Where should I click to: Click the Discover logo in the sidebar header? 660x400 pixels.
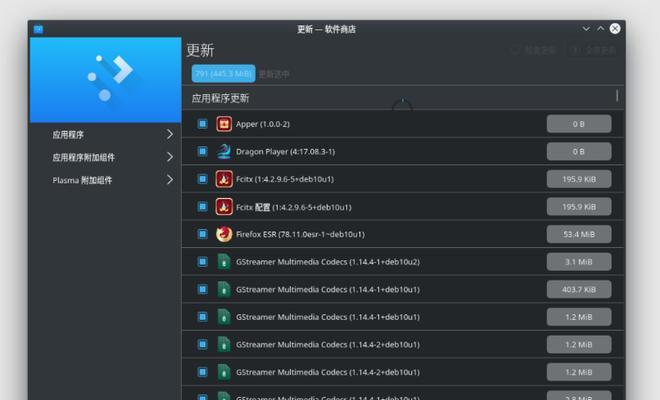coord(111,78)
